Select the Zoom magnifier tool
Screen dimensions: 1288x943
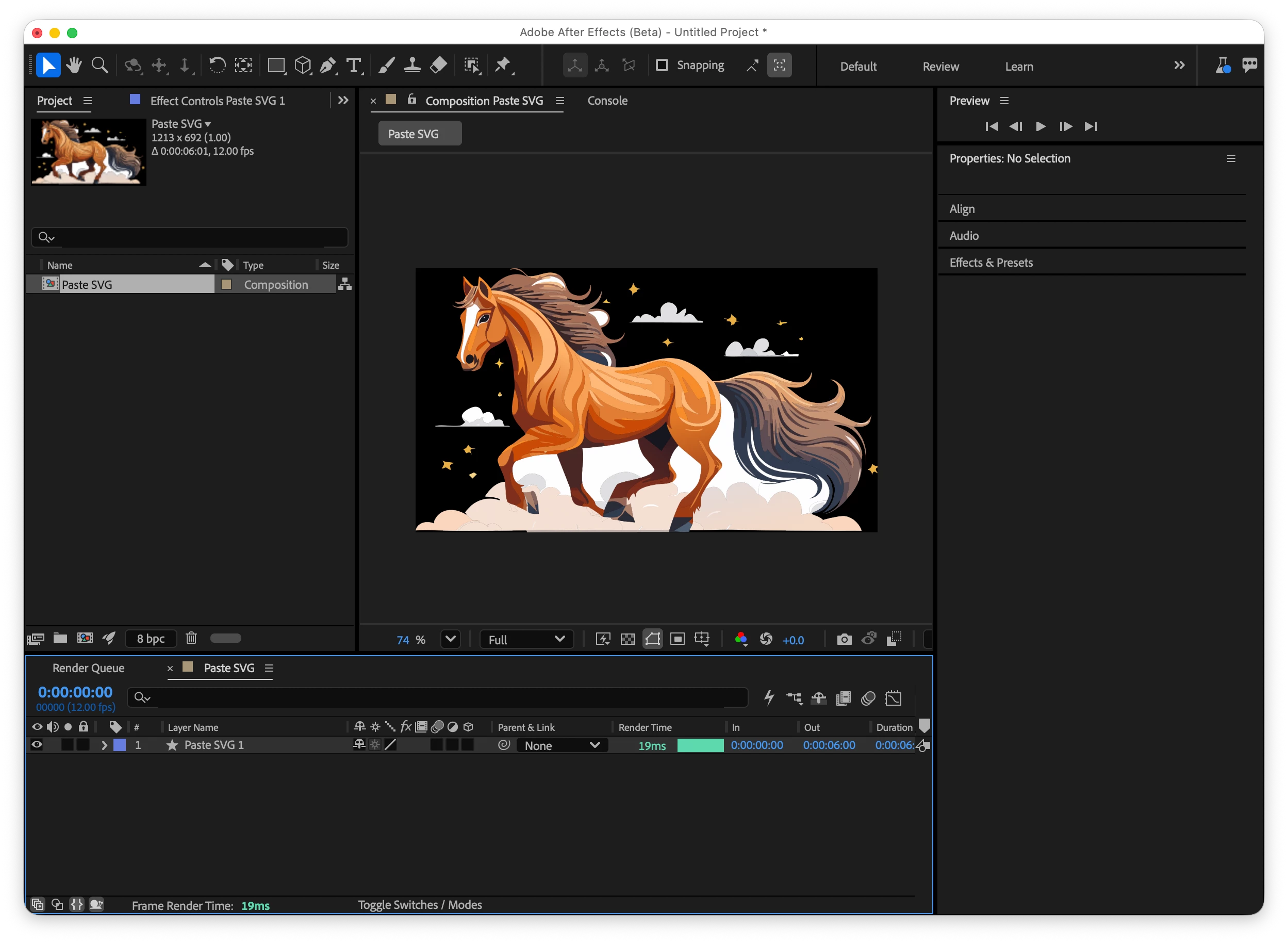100,65
